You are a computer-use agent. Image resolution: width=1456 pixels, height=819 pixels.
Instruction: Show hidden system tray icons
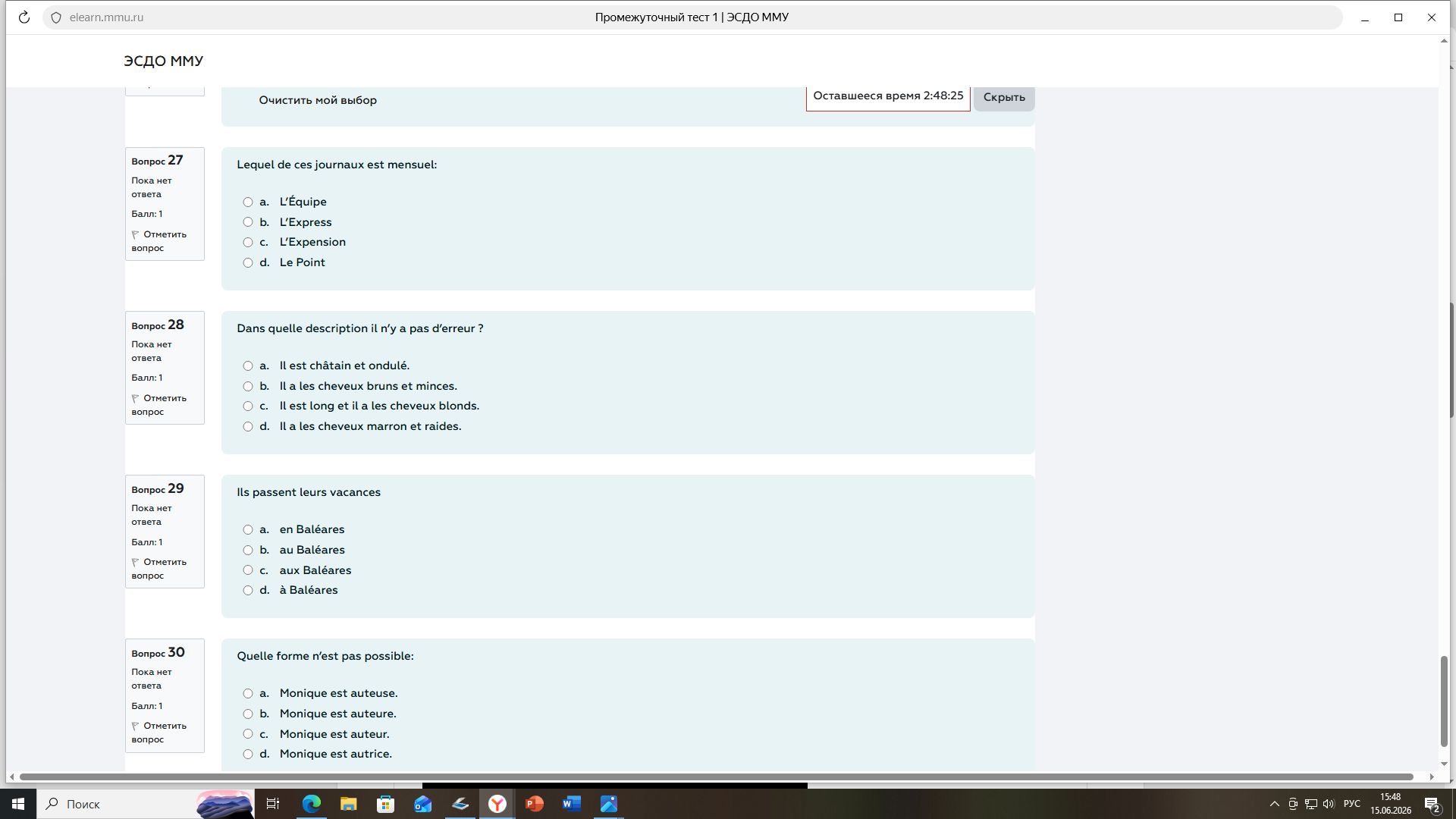coord(1274,804)
